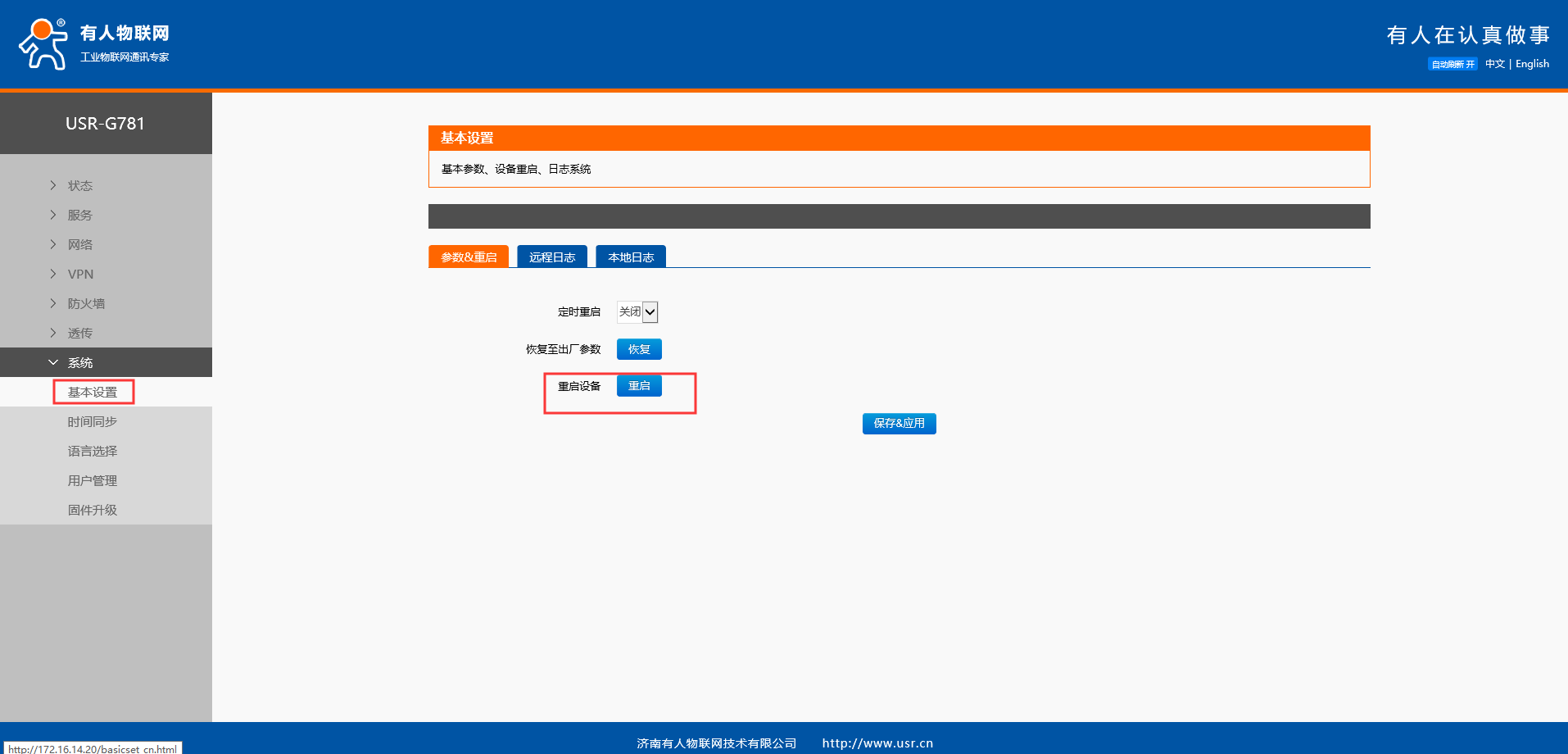The width and height of the screenshot is (1568, 754).
Task: Expand the 透传 sidebar section
Action: pyautogui.click(x=80, y=333)
